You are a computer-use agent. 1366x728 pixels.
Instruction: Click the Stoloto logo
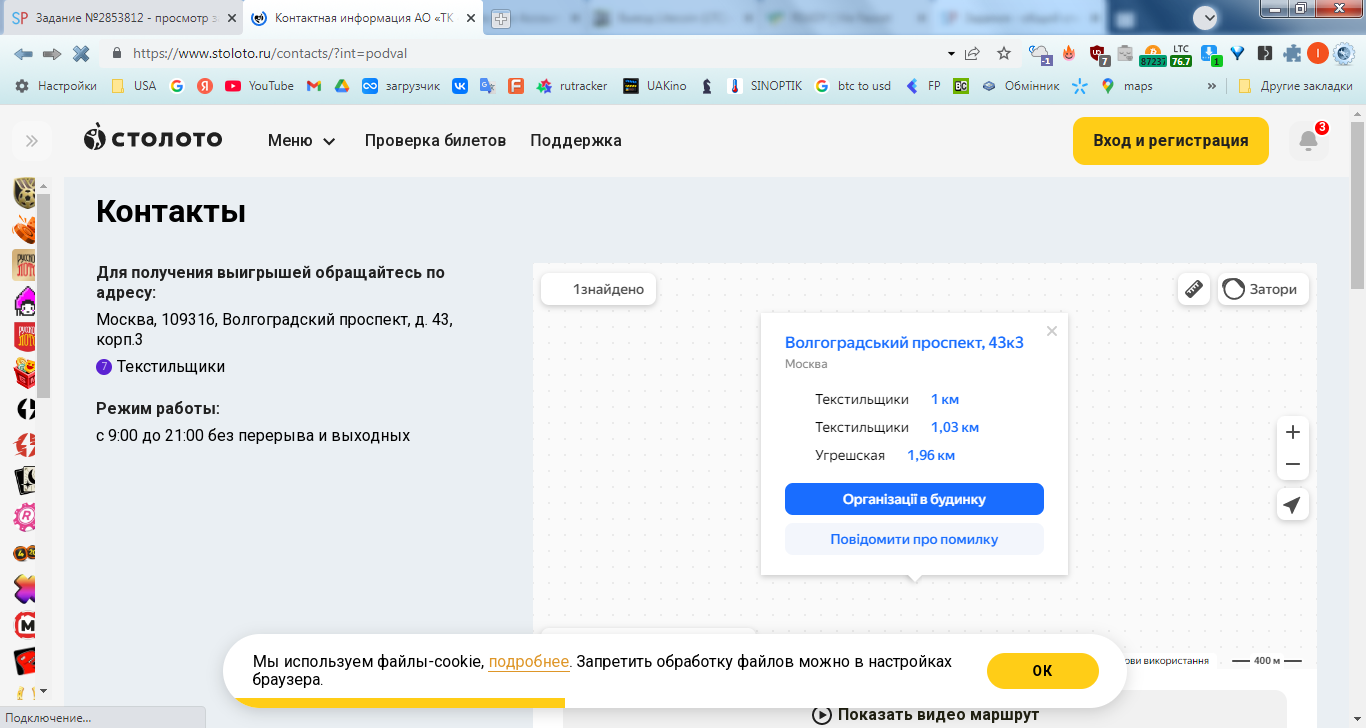click(153, 138)
